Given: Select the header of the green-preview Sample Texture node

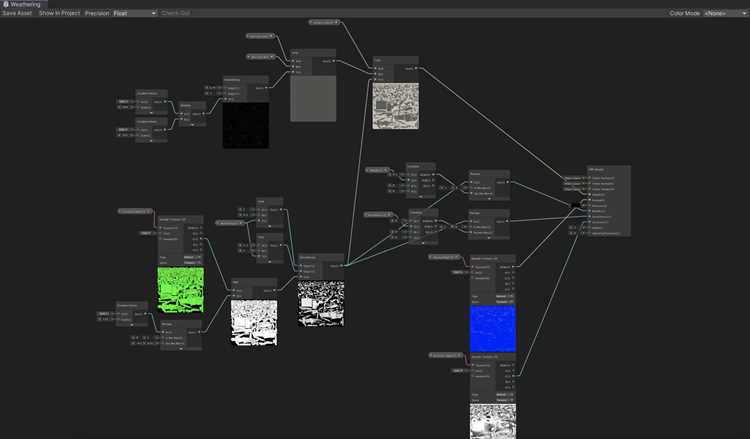Looking at the screenshot, I should [180, 220].
